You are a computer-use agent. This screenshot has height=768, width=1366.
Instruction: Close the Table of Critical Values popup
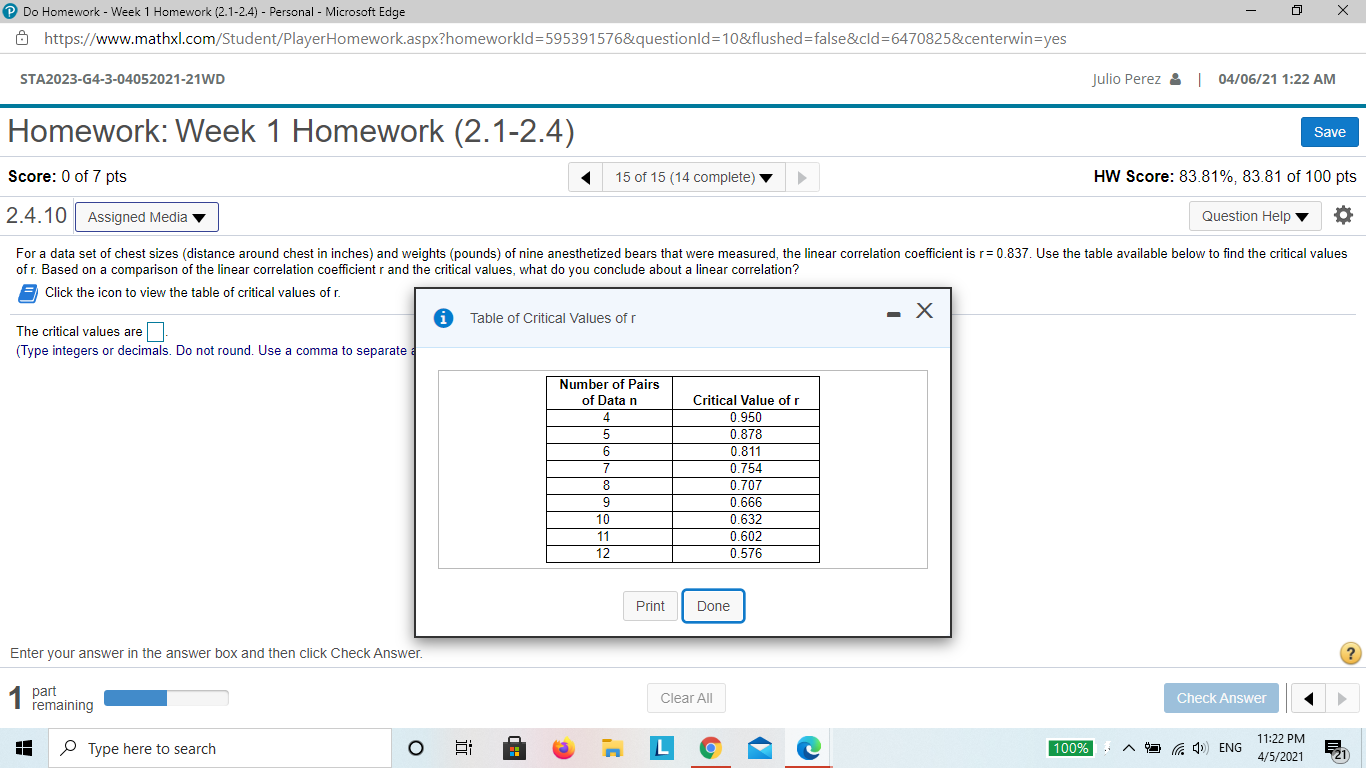point(925,311)
